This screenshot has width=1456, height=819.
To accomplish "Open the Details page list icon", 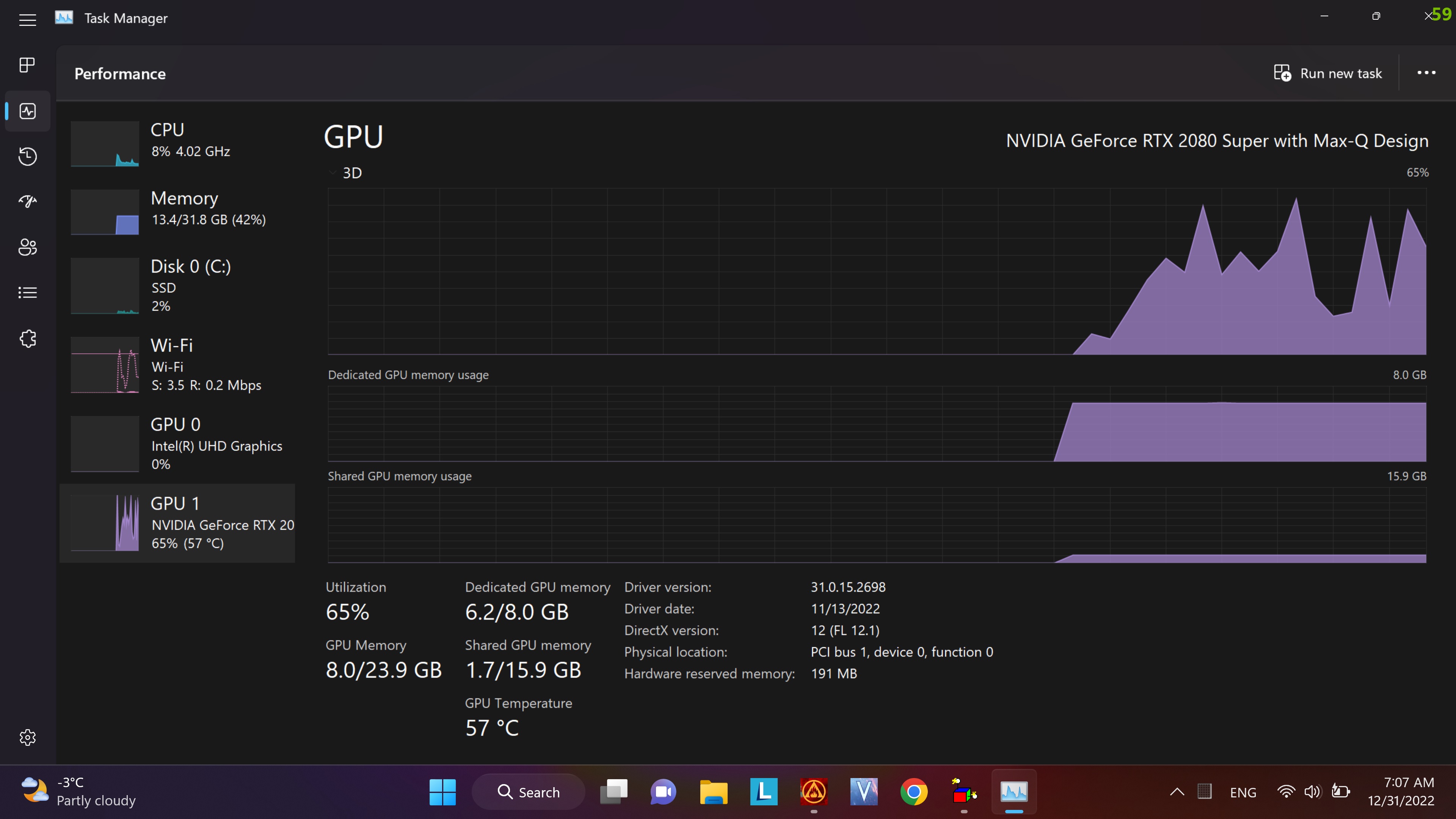I will click(x=27, y=292).
